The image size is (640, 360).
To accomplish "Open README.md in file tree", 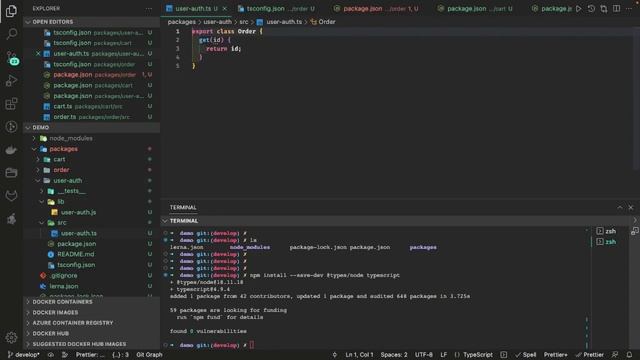I will click(91, 254).
